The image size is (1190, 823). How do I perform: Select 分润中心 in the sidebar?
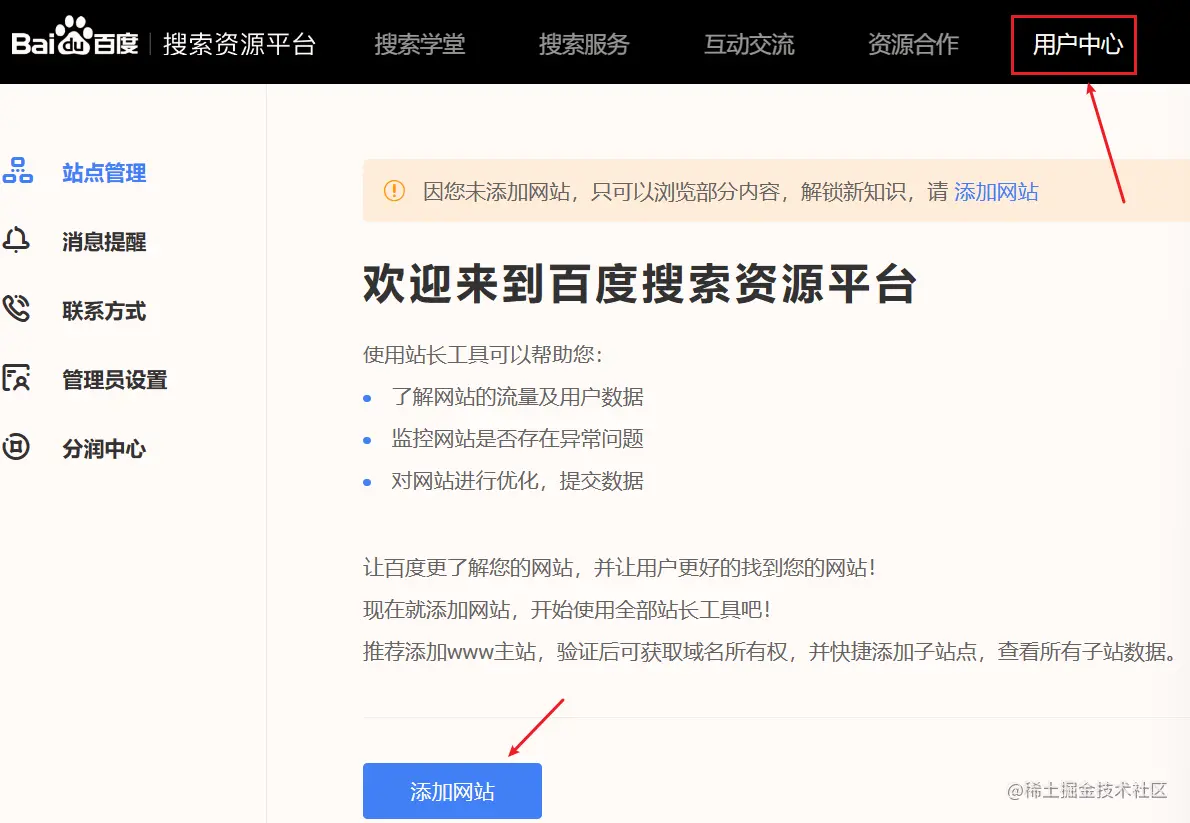point(104,449)
